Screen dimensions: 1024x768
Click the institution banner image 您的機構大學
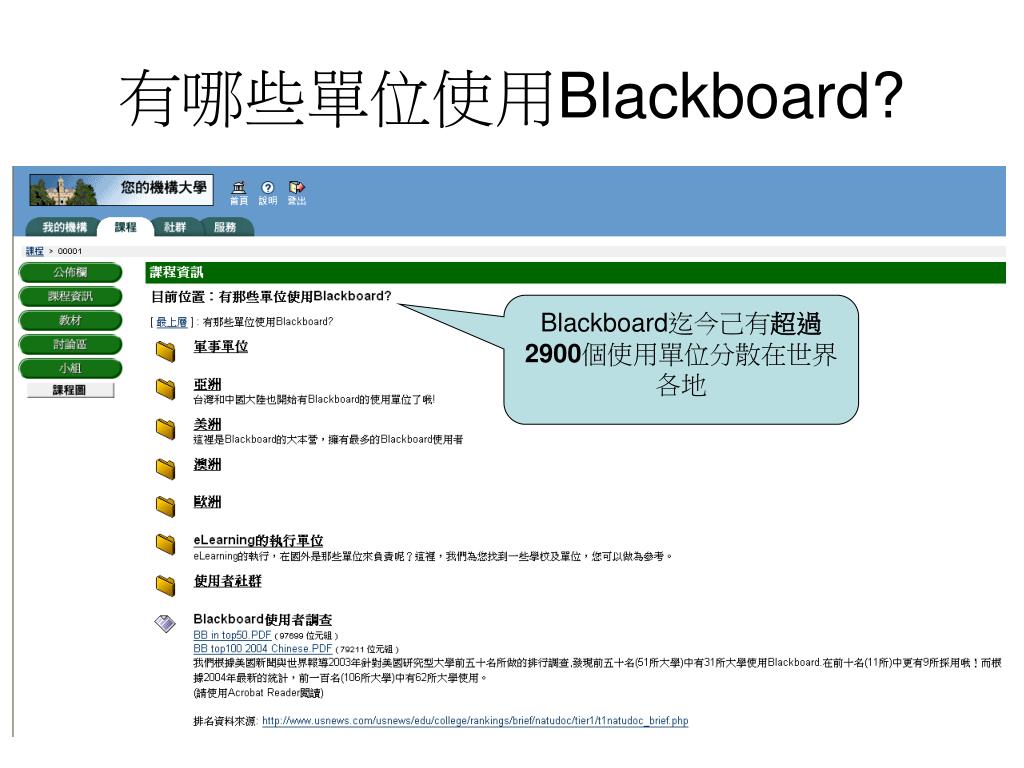(121, 189)
